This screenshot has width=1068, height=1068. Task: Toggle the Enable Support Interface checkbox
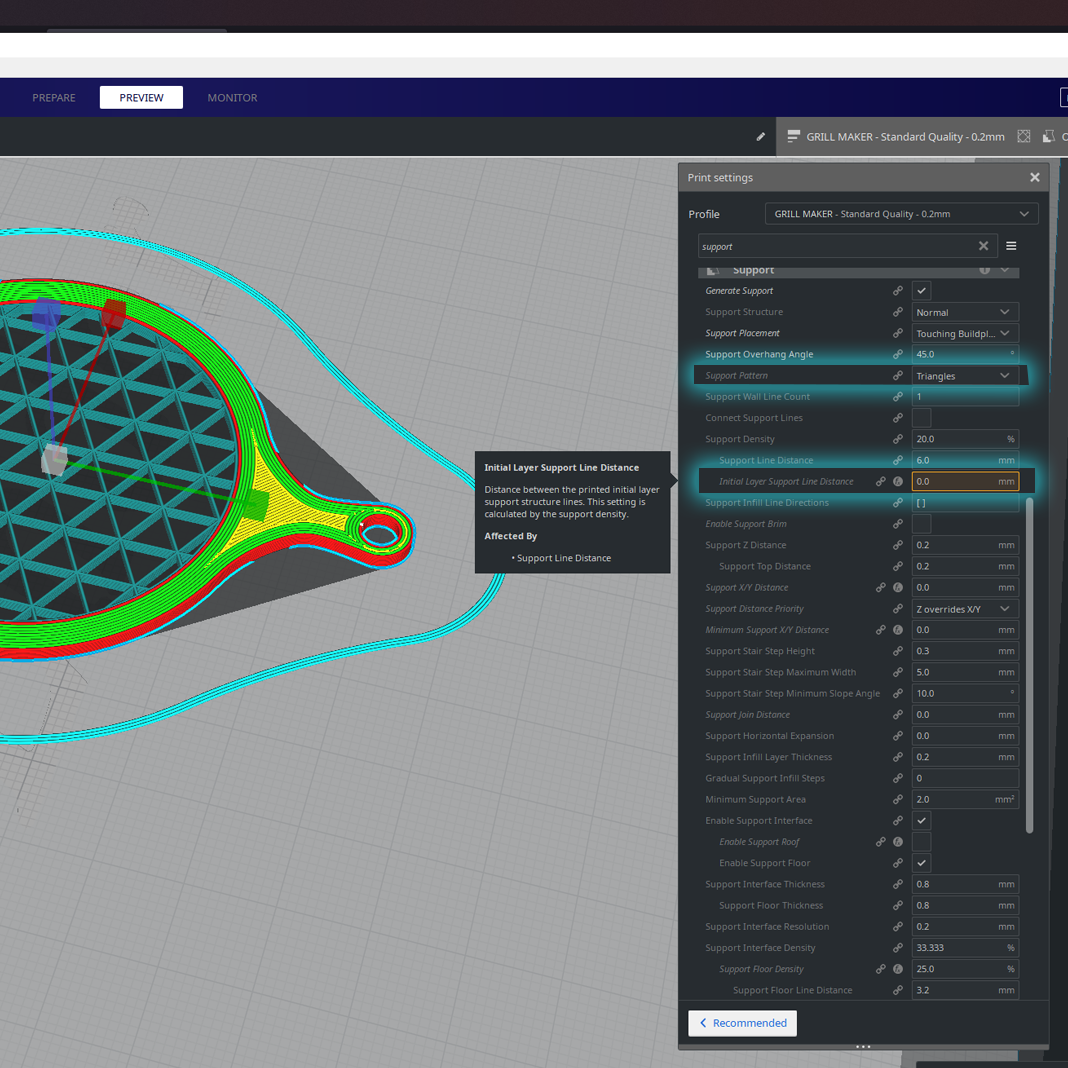tap(921, 821)
